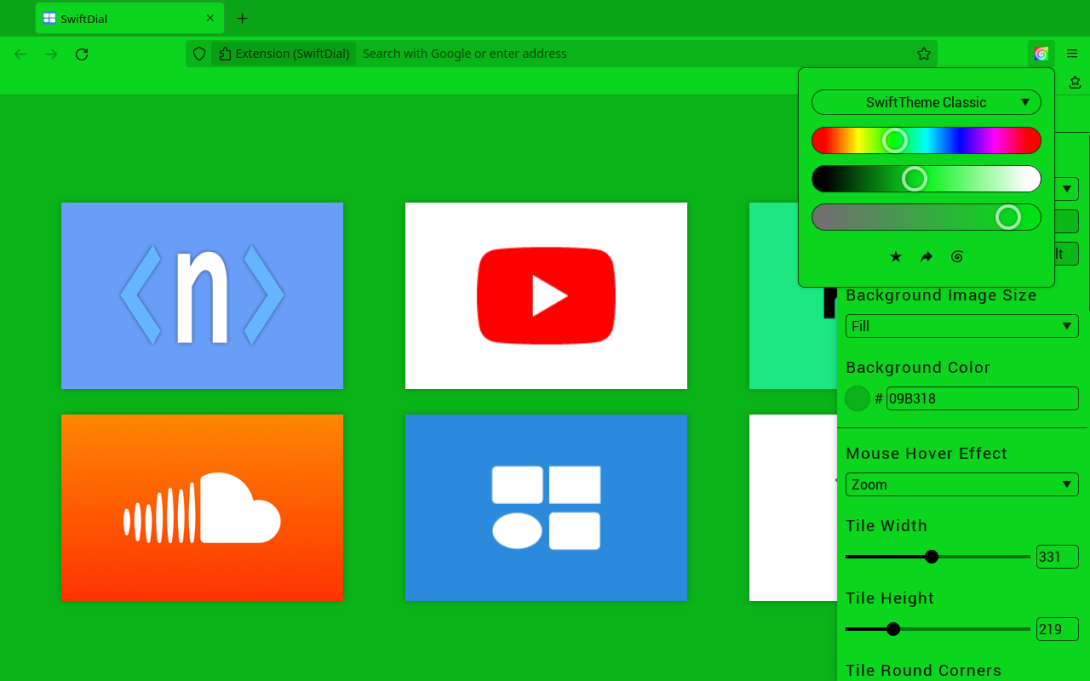1090x681 pixels.
Task: Open the YouTube speed dial tile
Action: coord(546,295)
